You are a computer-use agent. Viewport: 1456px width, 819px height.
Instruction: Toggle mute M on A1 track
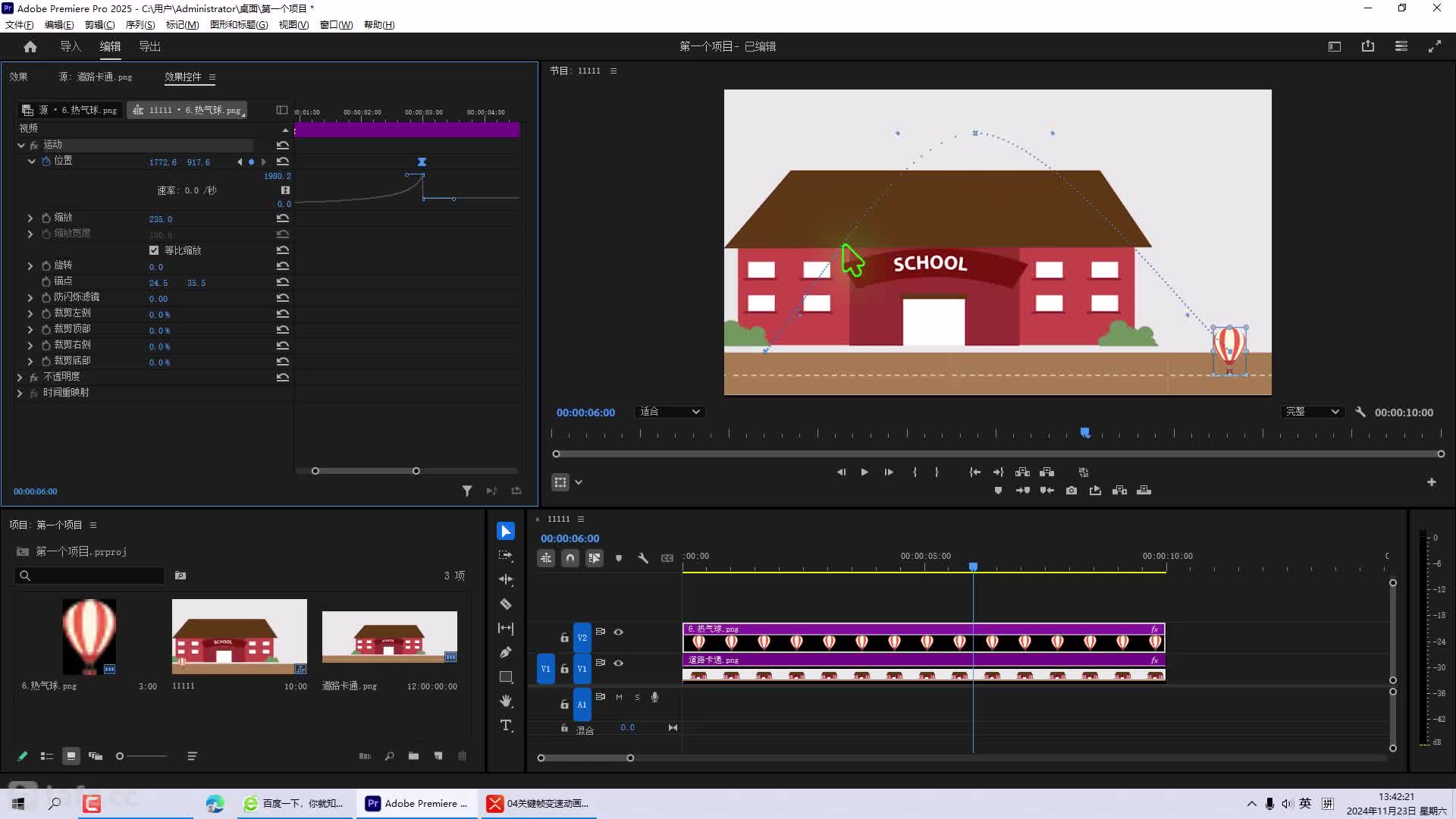click(x=619, y=697)
